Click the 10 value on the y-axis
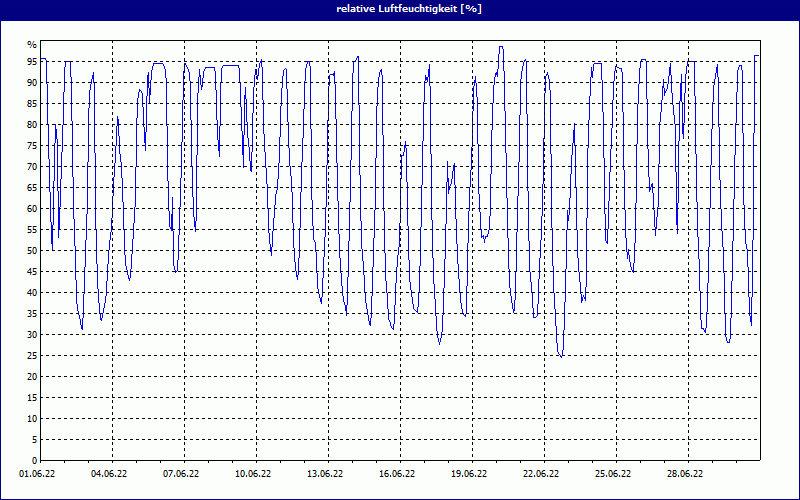 pyautogui.click(x=31, y=419)
